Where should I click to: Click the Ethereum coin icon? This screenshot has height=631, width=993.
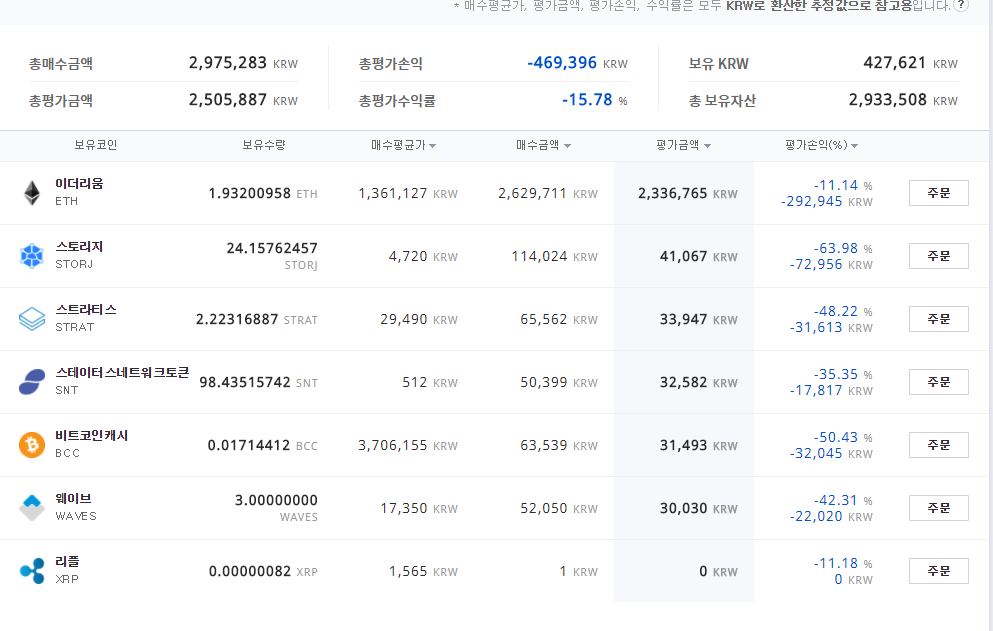32,193
